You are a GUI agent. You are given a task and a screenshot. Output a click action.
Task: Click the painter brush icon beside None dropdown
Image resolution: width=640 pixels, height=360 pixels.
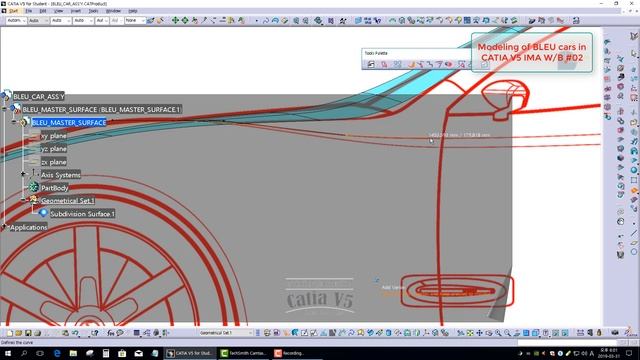(151, 20)
